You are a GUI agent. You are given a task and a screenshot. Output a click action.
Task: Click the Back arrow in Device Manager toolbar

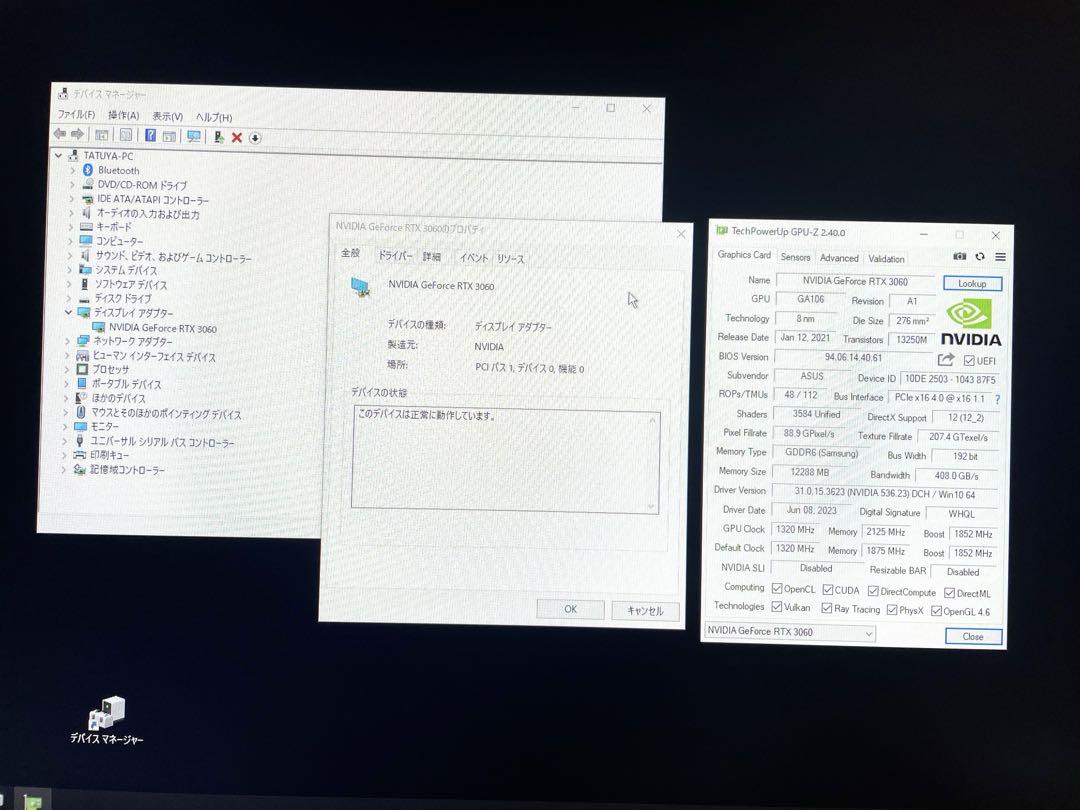(x=60, y=133)
